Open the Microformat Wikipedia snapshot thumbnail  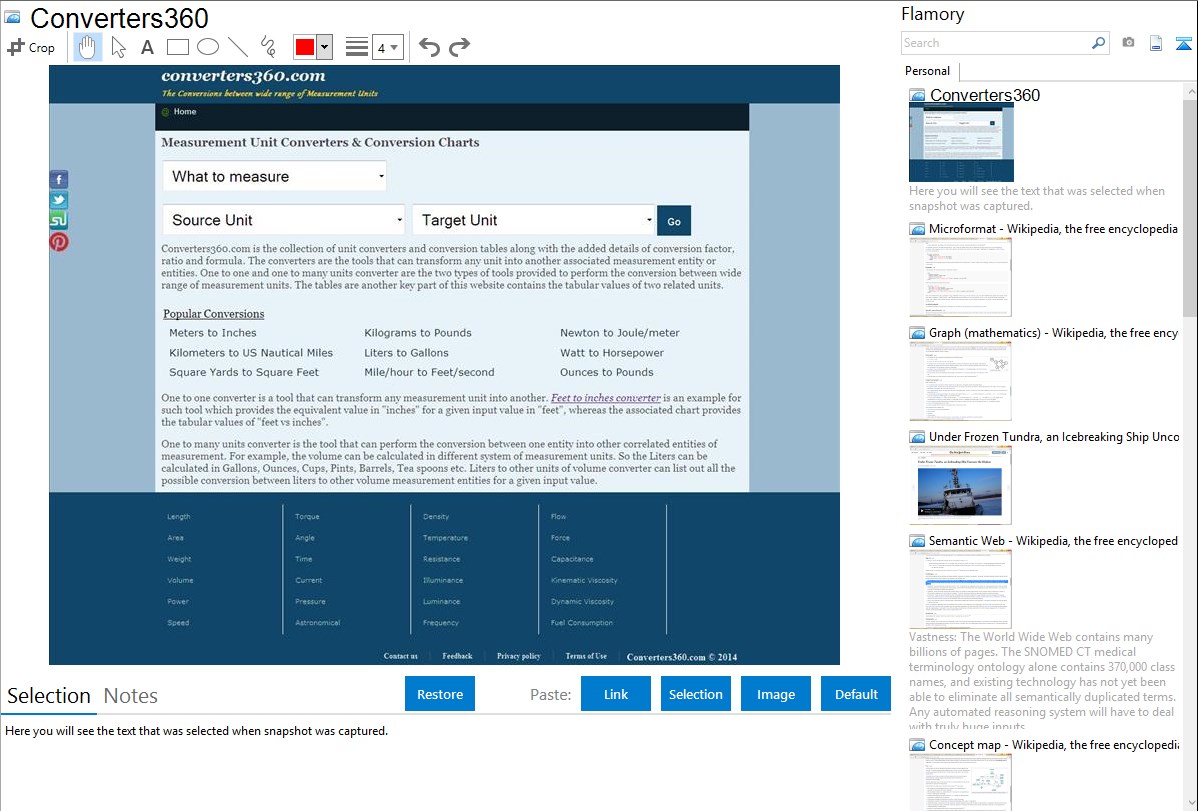click(x=960, y=277)
